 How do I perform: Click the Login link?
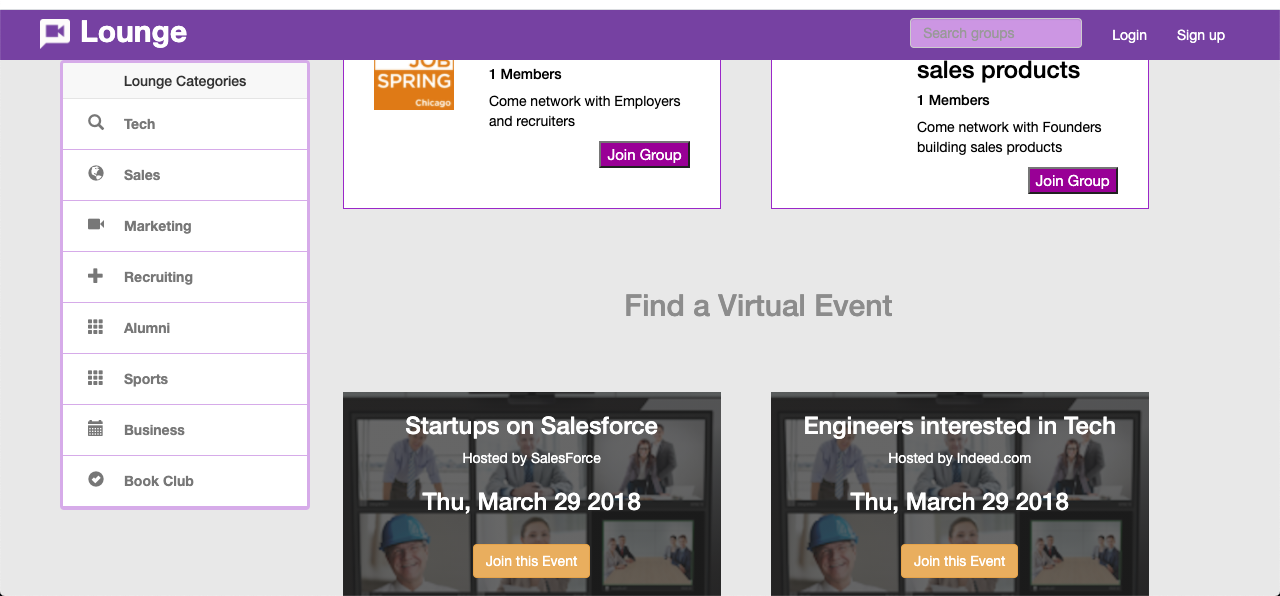click(1129, 35)
